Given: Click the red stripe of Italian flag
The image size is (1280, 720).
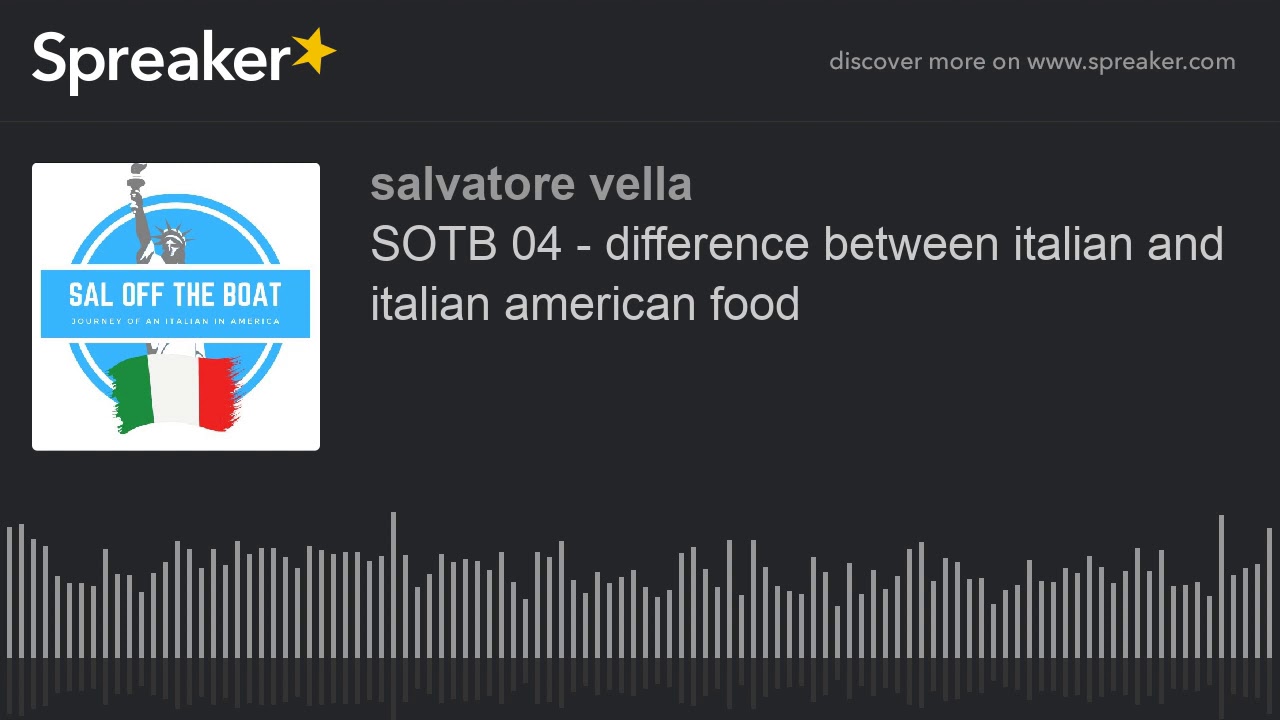Looking at the screenshot, I should point(216,390).
